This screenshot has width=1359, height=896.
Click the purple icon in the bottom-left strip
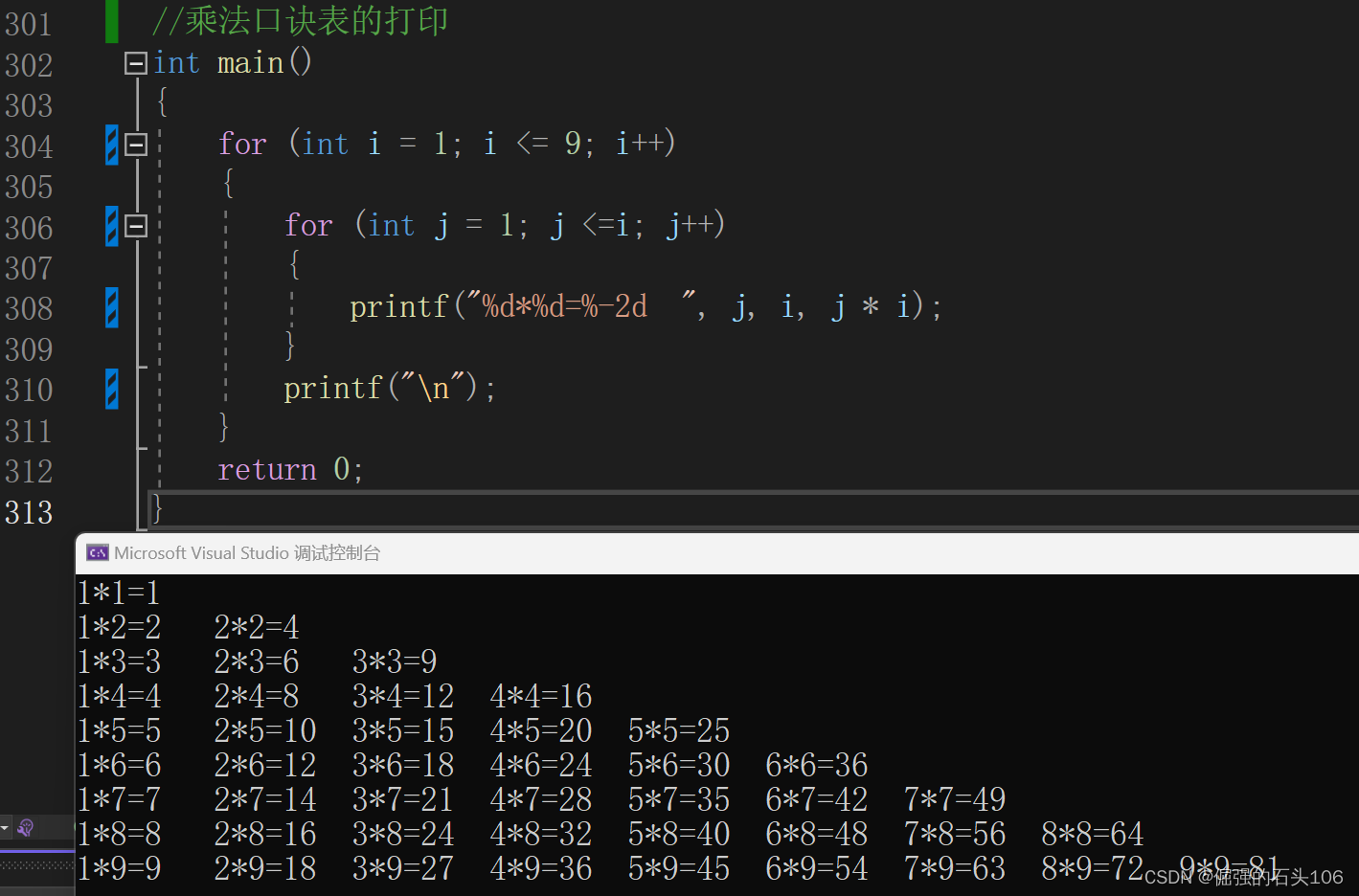tap(26, 827)
